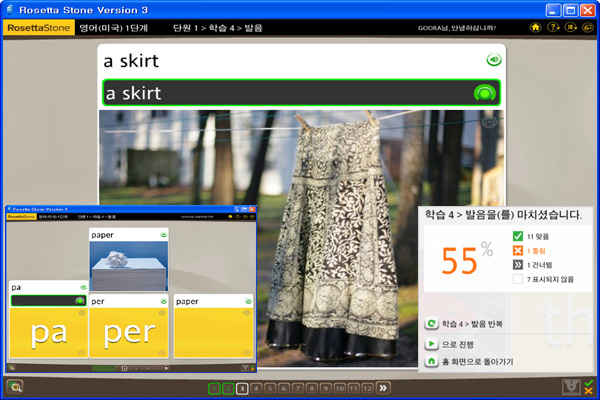Close the small inset Rosetta Stone window
This screenshot has width=600, height=400.
(252, 209)
